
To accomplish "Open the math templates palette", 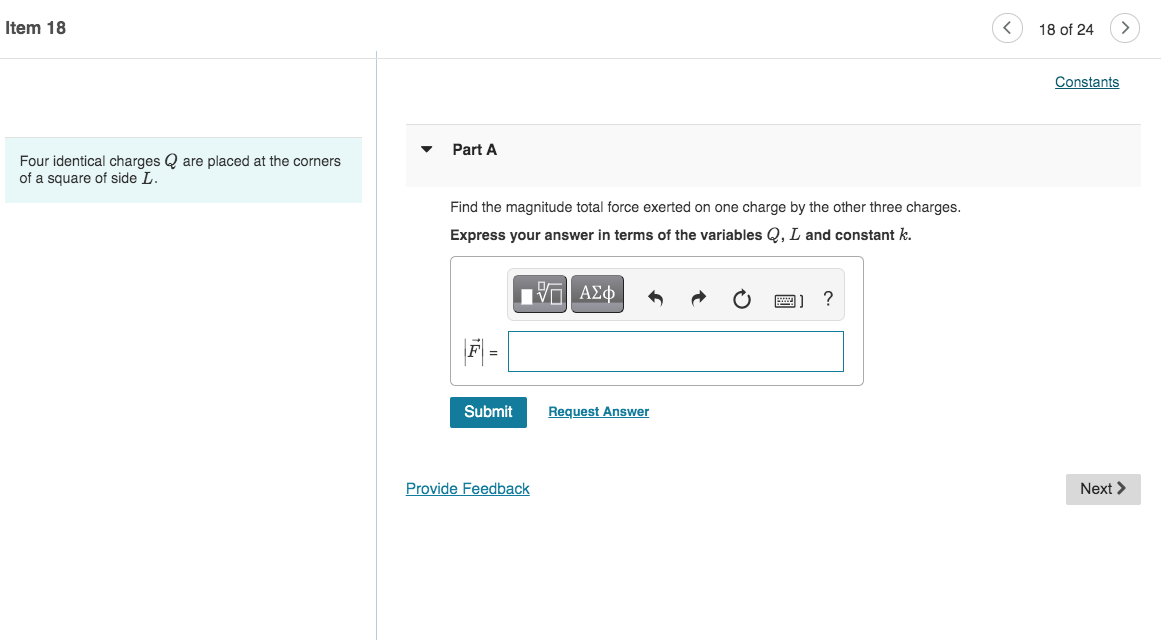I will point(538,294).
